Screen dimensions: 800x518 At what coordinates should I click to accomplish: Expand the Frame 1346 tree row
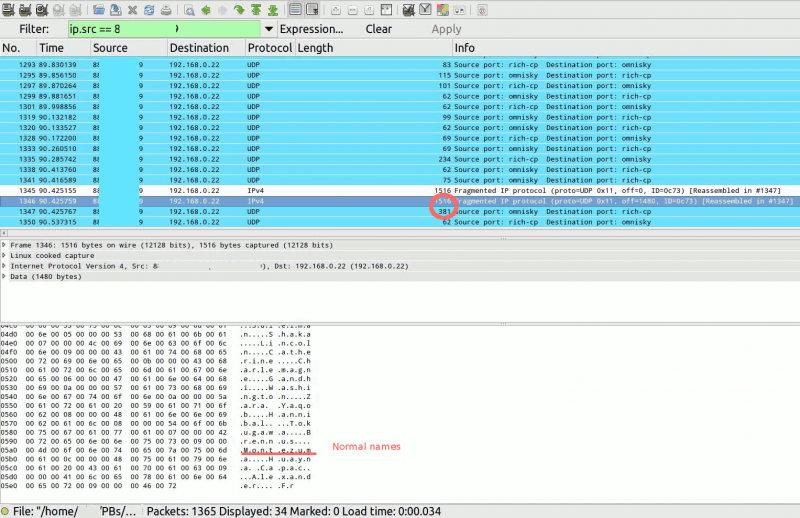pos(5,245)
